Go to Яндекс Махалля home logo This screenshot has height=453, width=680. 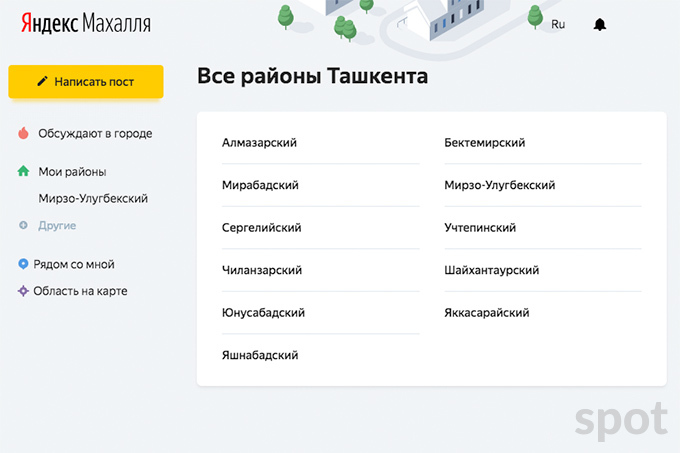pos(86,23)
